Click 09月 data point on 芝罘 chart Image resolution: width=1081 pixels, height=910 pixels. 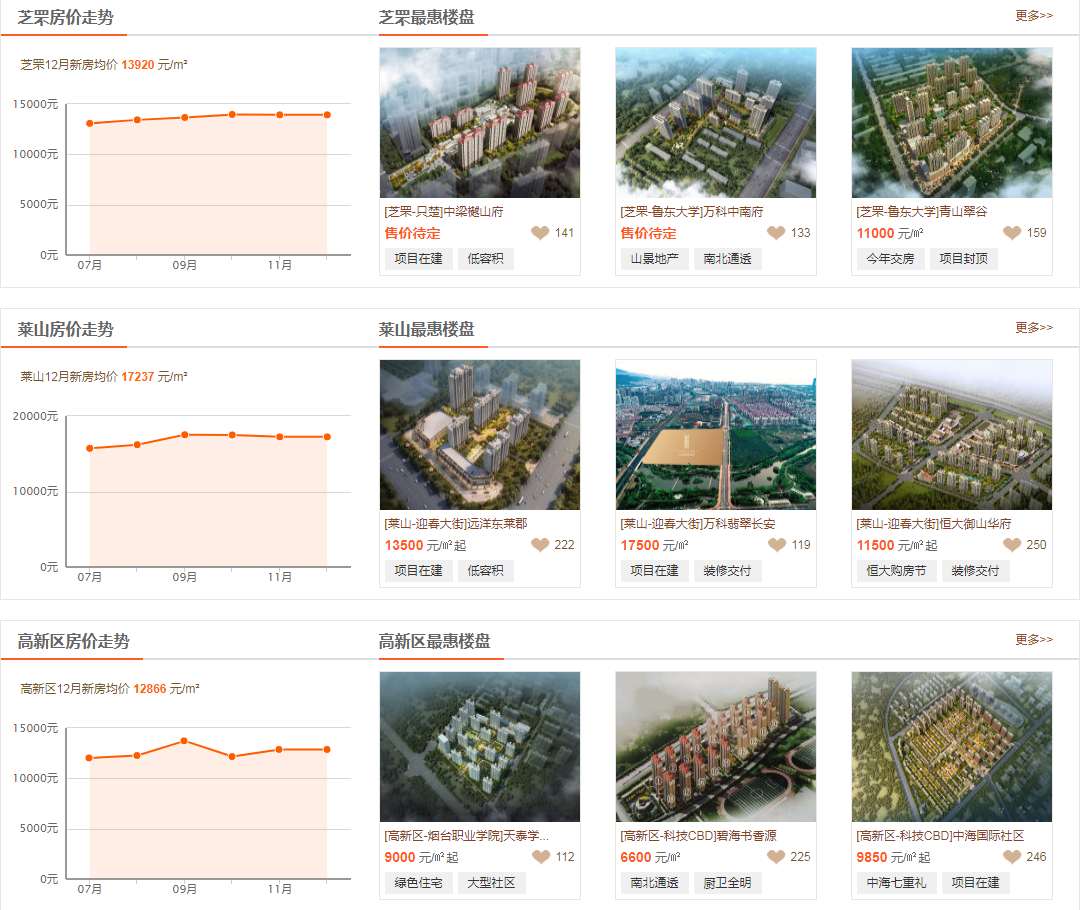pyautogui.click(x=185, y=118)
